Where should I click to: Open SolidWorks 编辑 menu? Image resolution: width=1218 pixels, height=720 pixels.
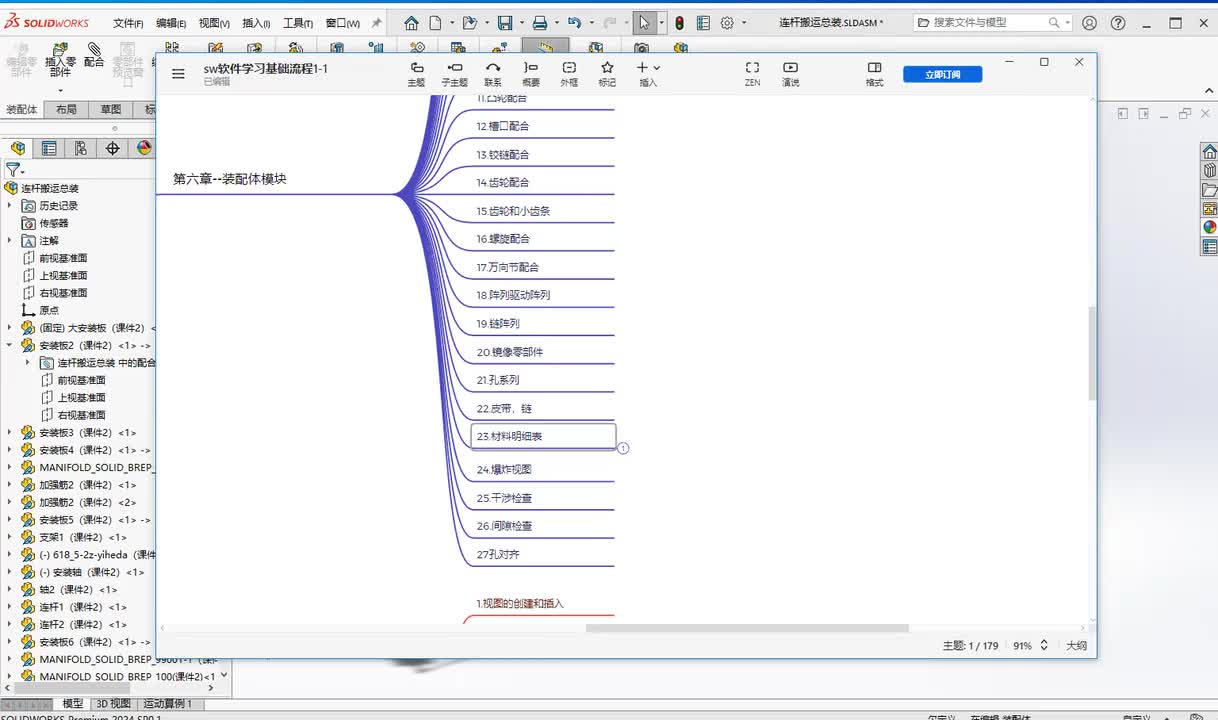[171, 23]
